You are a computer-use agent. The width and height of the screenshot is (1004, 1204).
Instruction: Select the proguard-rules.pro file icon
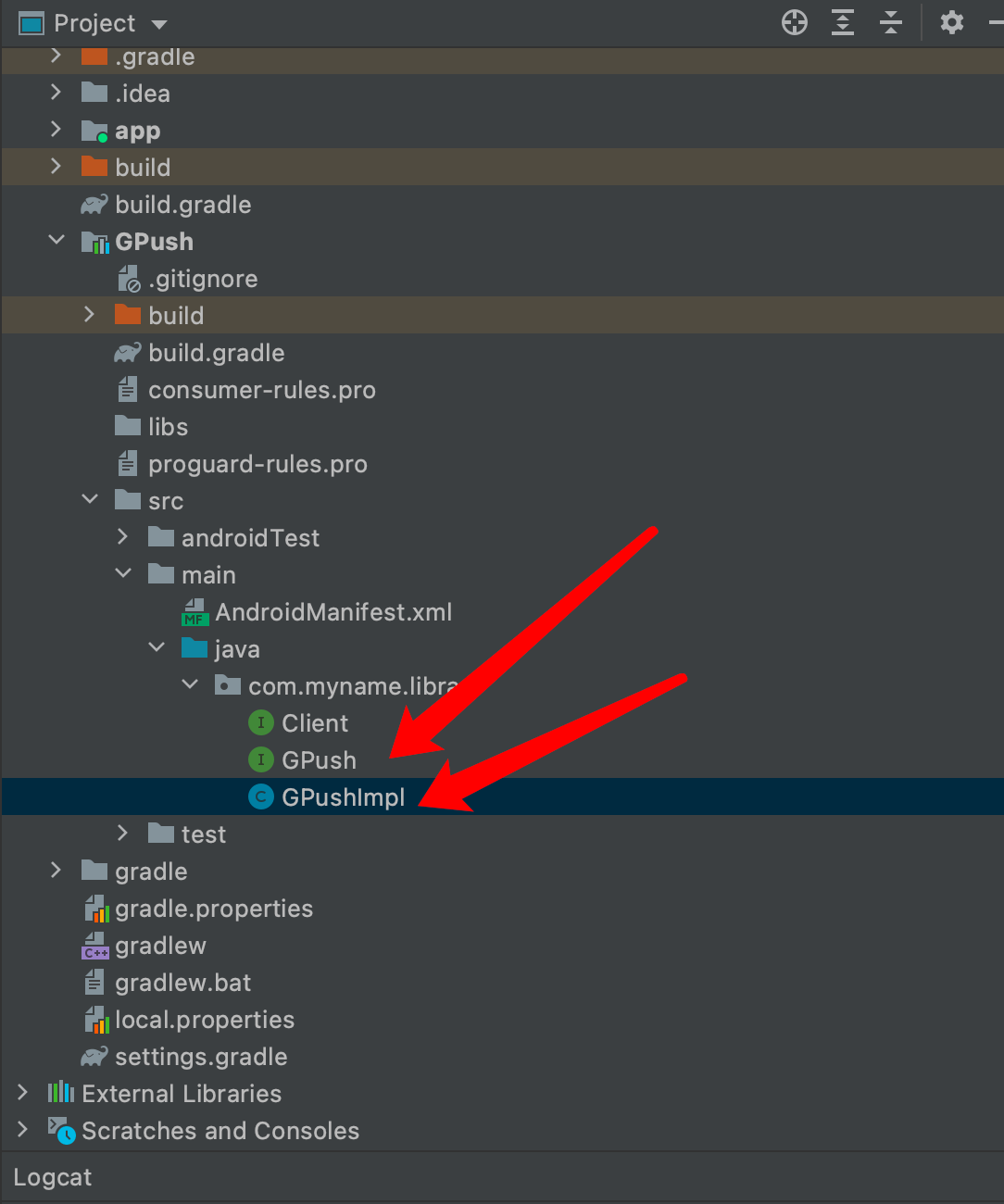pos(128,463)
